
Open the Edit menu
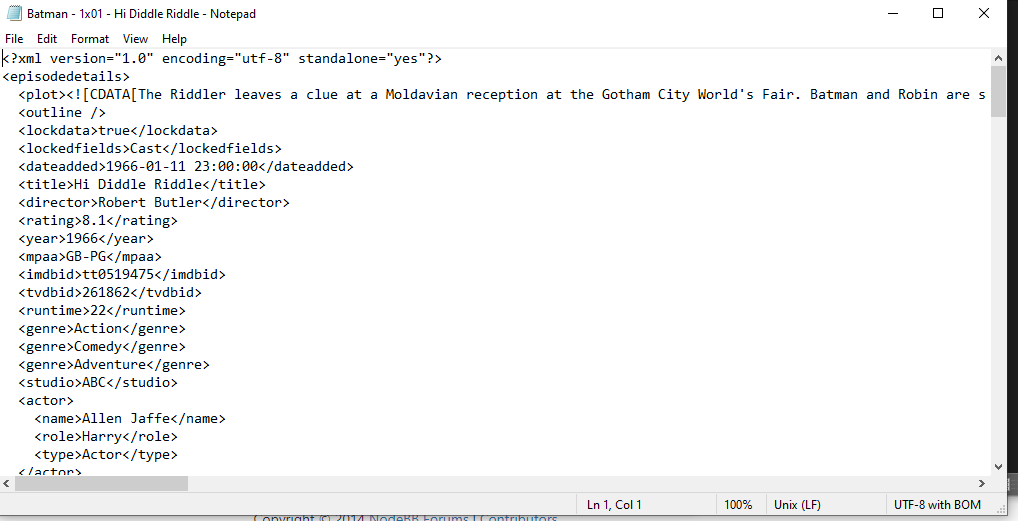coord(47,39)
